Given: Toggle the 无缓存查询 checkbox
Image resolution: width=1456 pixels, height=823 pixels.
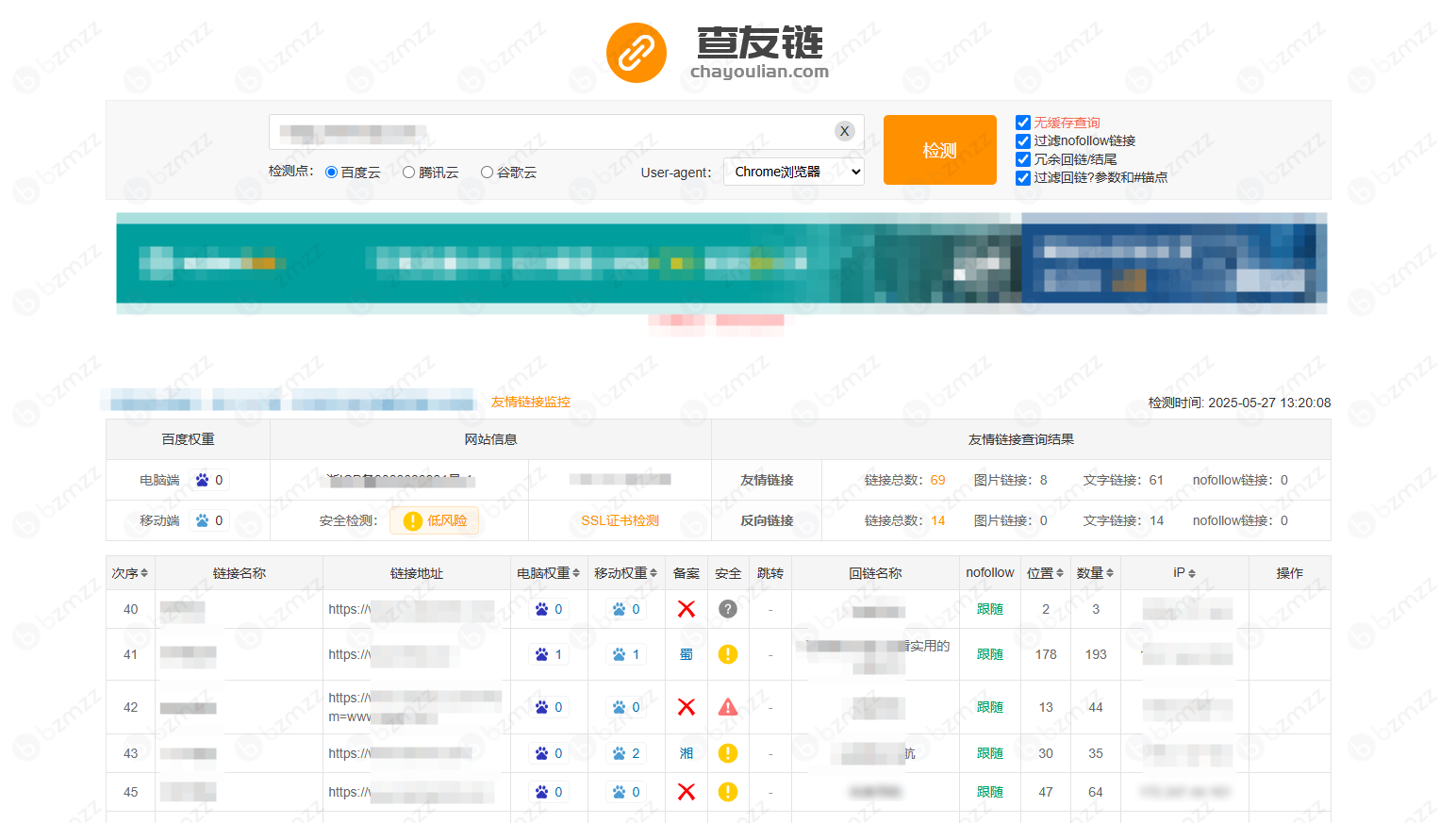Looking at the screenshot, I should (1023, 123).
